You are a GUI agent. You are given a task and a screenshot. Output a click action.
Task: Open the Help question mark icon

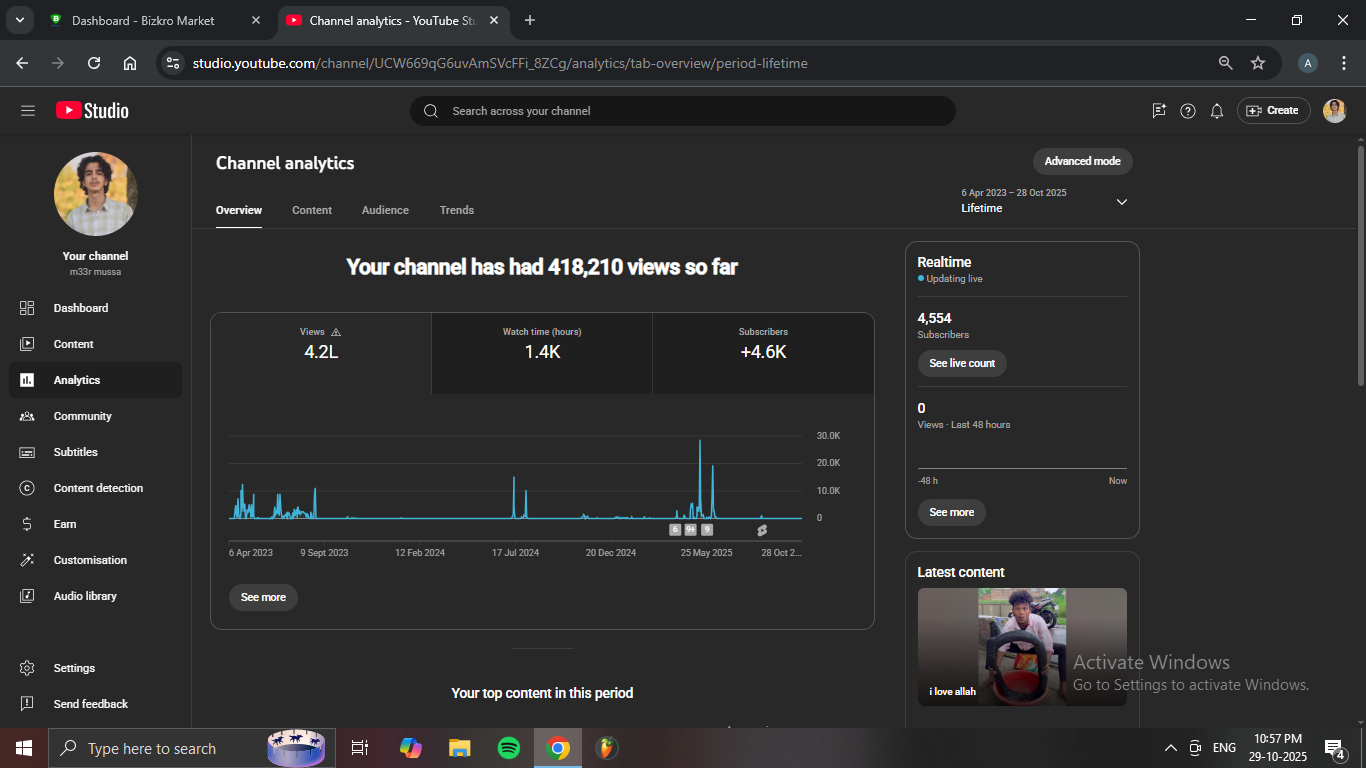(1188, 111)
